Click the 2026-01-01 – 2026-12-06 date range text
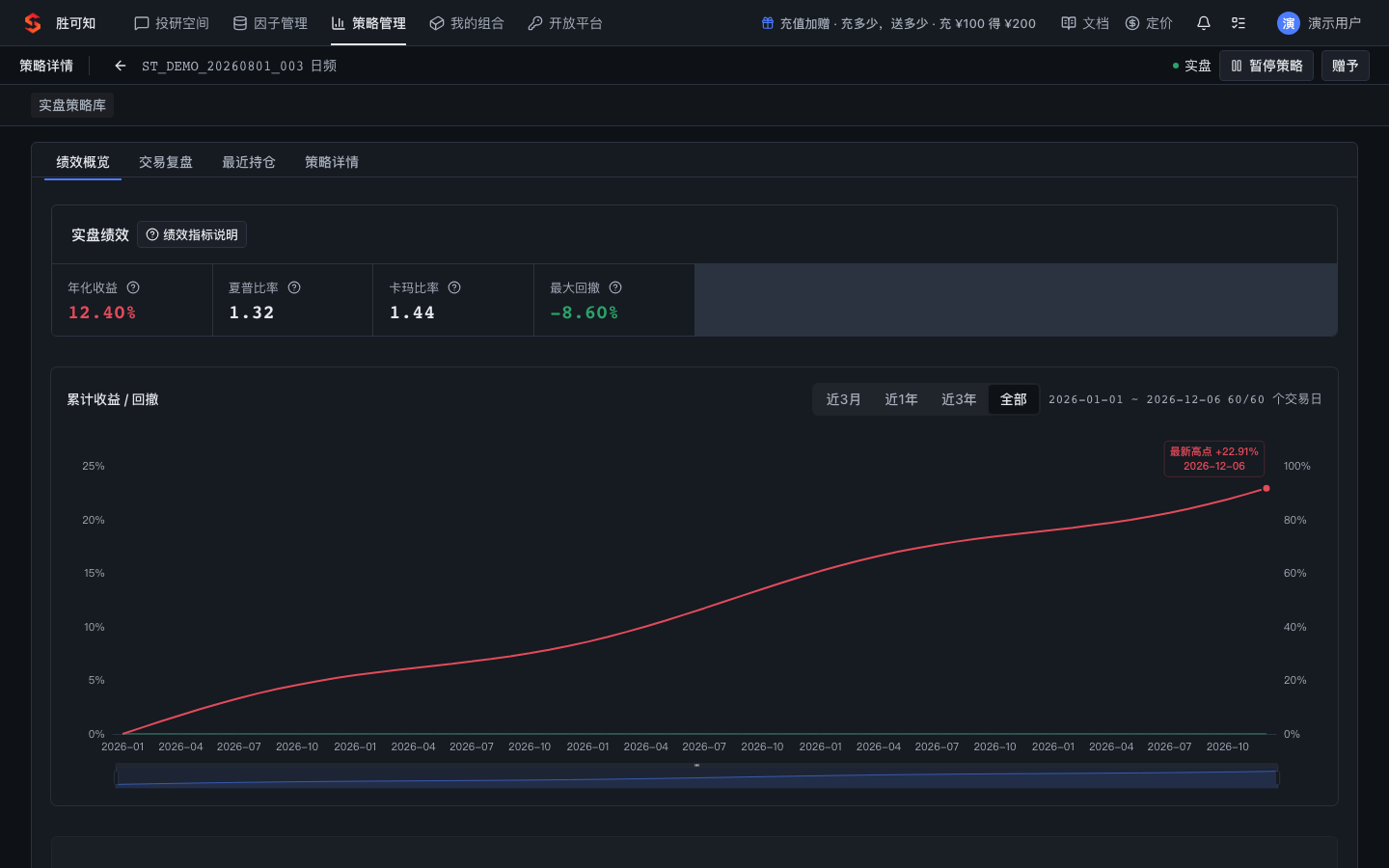 [1134, 399]
